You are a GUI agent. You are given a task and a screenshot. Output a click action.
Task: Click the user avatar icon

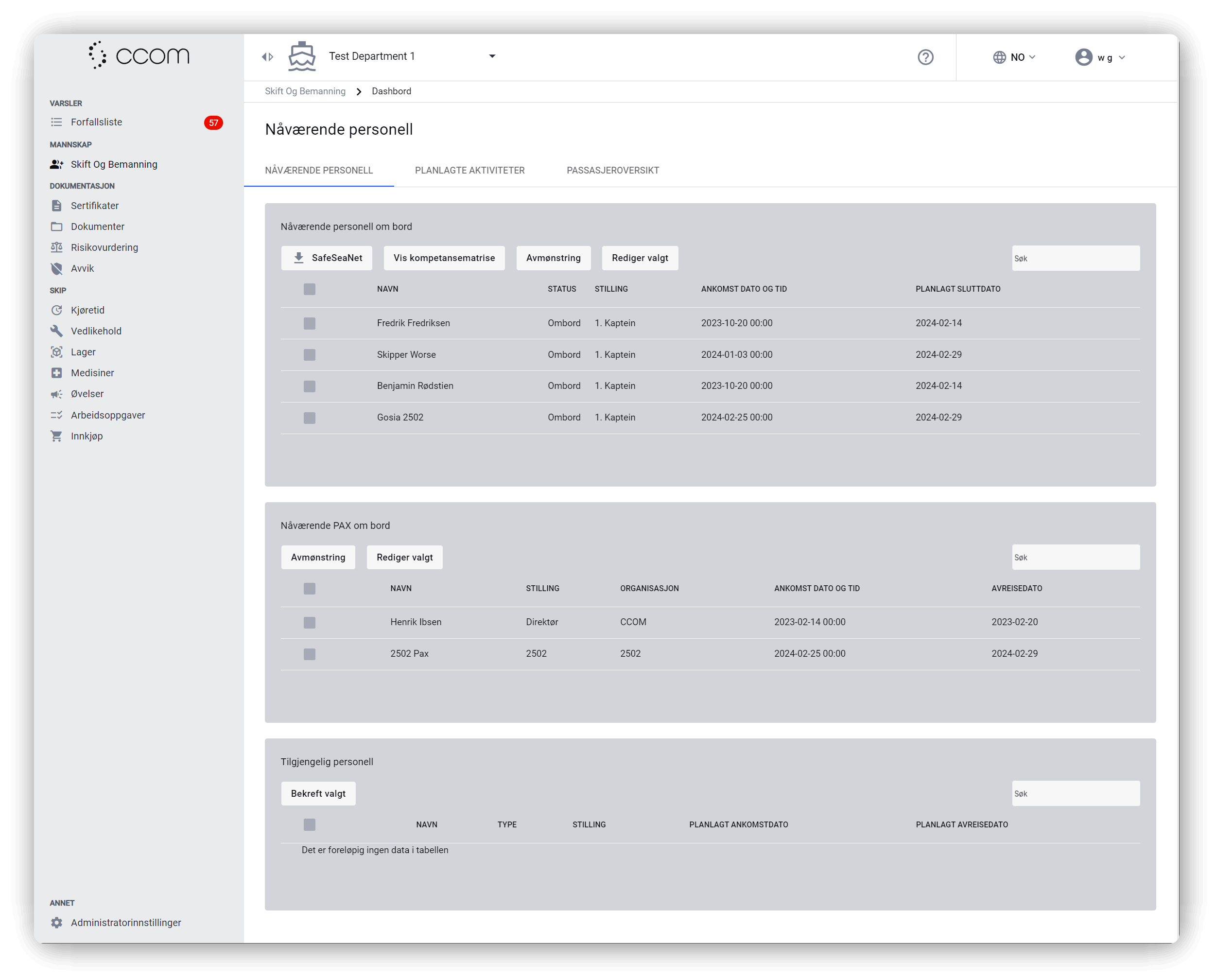click(1083, 57)
